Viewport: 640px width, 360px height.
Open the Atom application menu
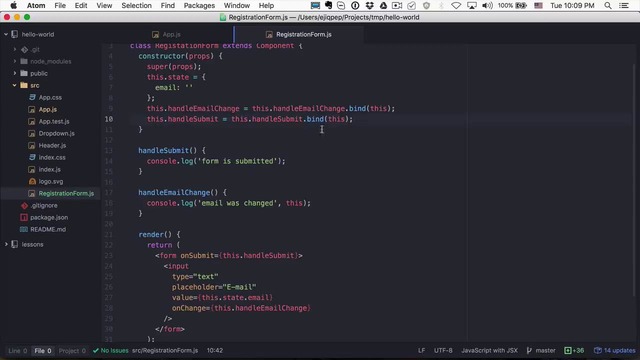[36, 5]
